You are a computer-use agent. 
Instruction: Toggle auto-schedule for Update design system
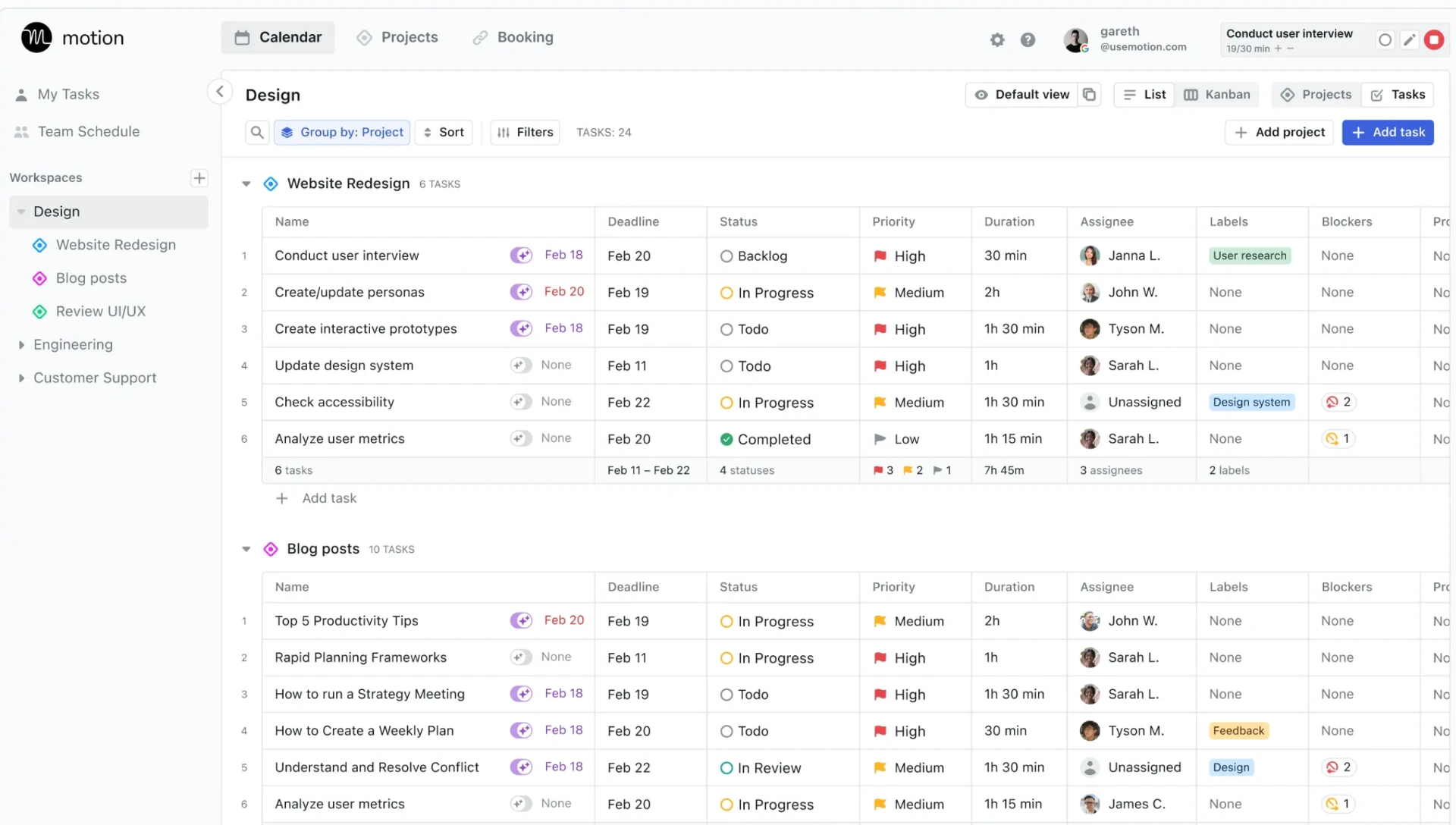pos(520,365)
